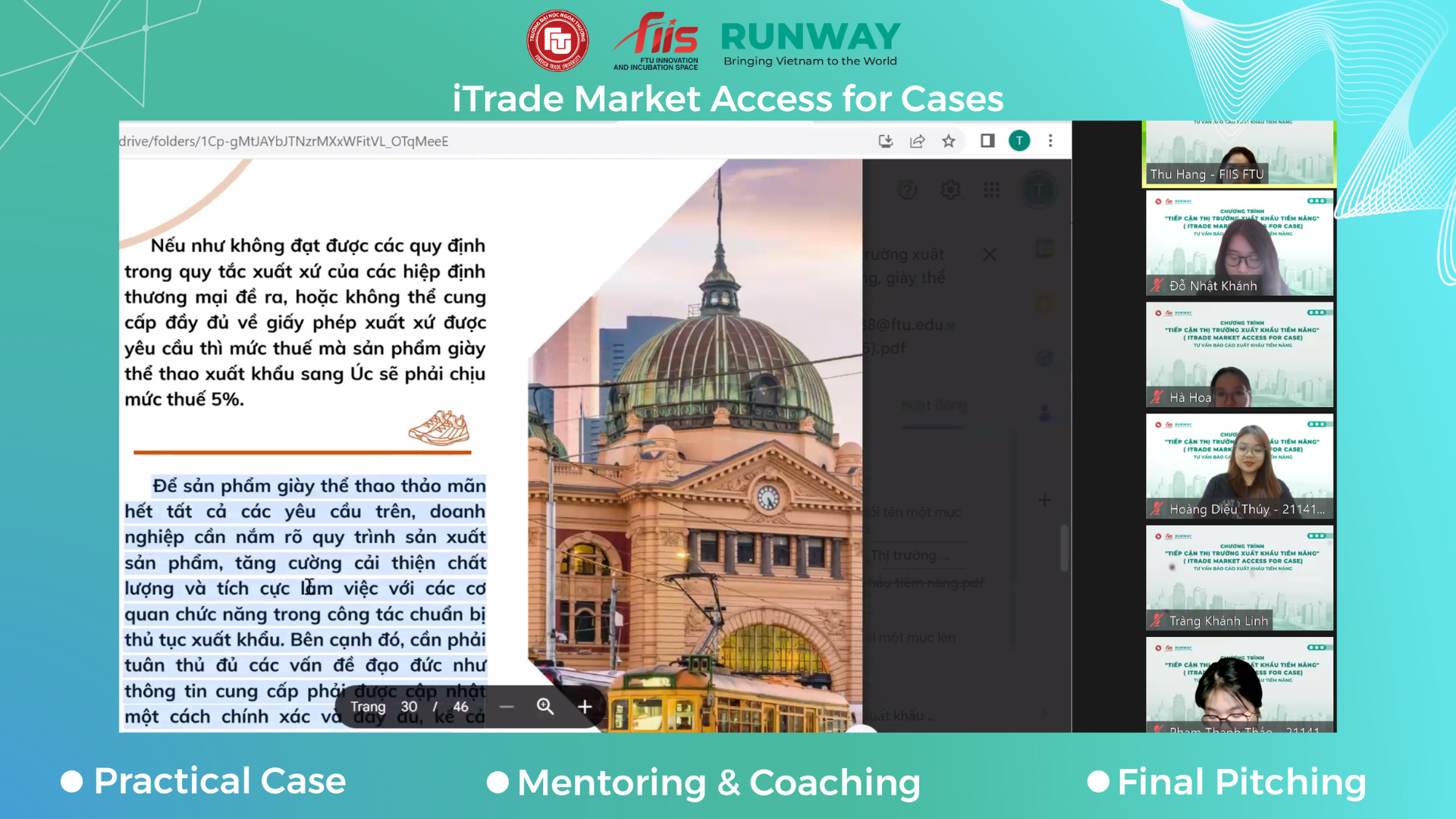Screen dimensions: 1456x819
Task: Select Thu Hang - FIIS FTU video tile
Action: (x=1239, y=153)
